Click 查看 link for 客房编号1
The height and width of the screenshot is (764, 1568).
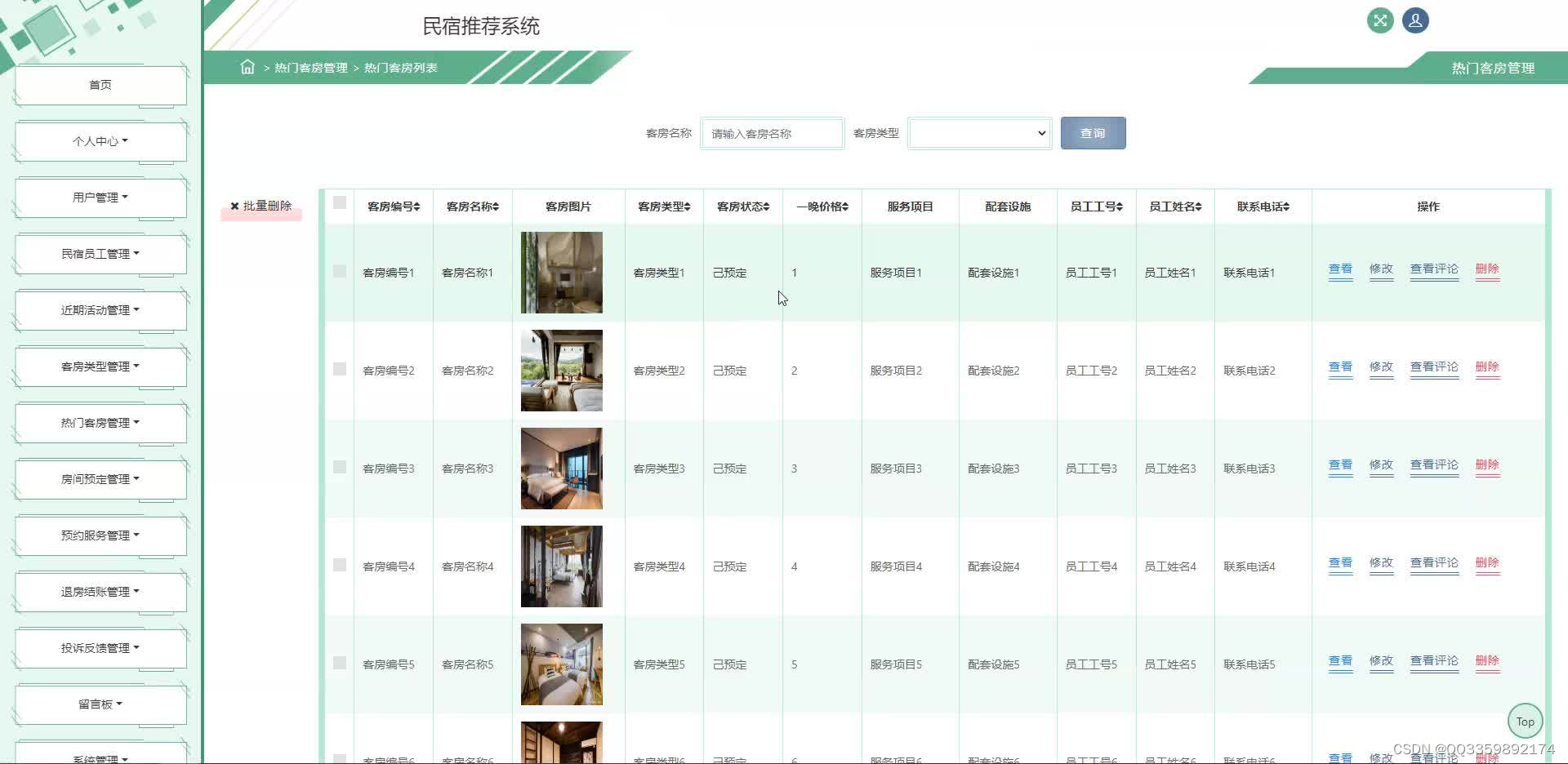[x=1340, y=269]
